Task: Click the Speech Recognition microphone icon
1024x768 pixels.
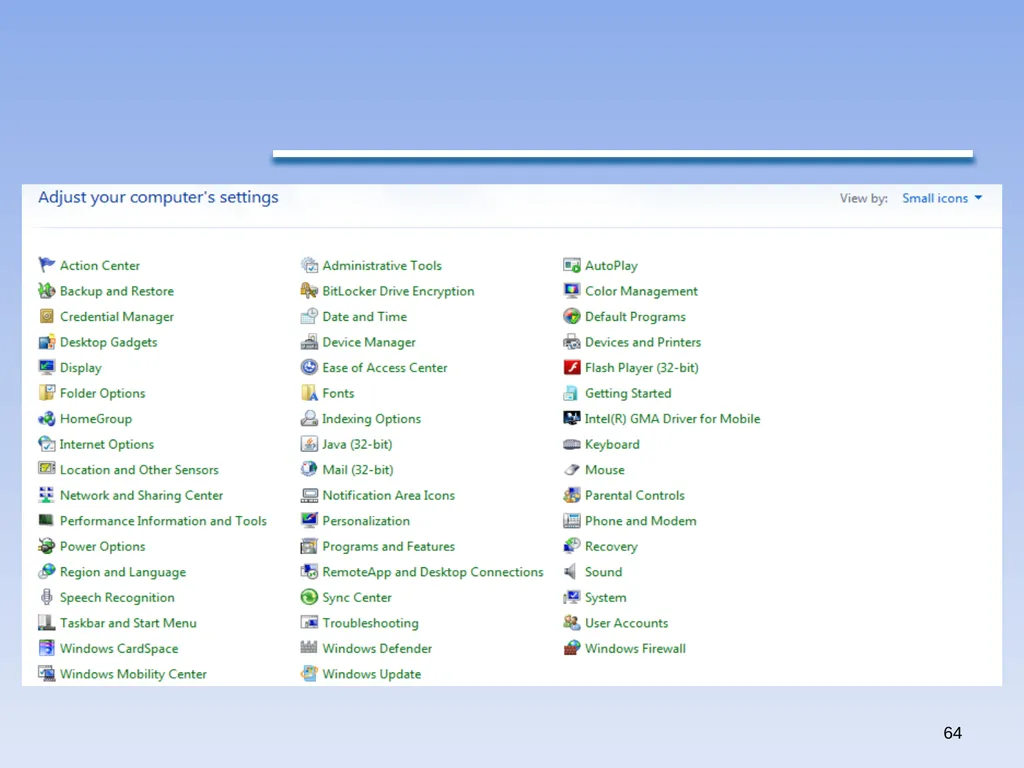Action: 46,597
